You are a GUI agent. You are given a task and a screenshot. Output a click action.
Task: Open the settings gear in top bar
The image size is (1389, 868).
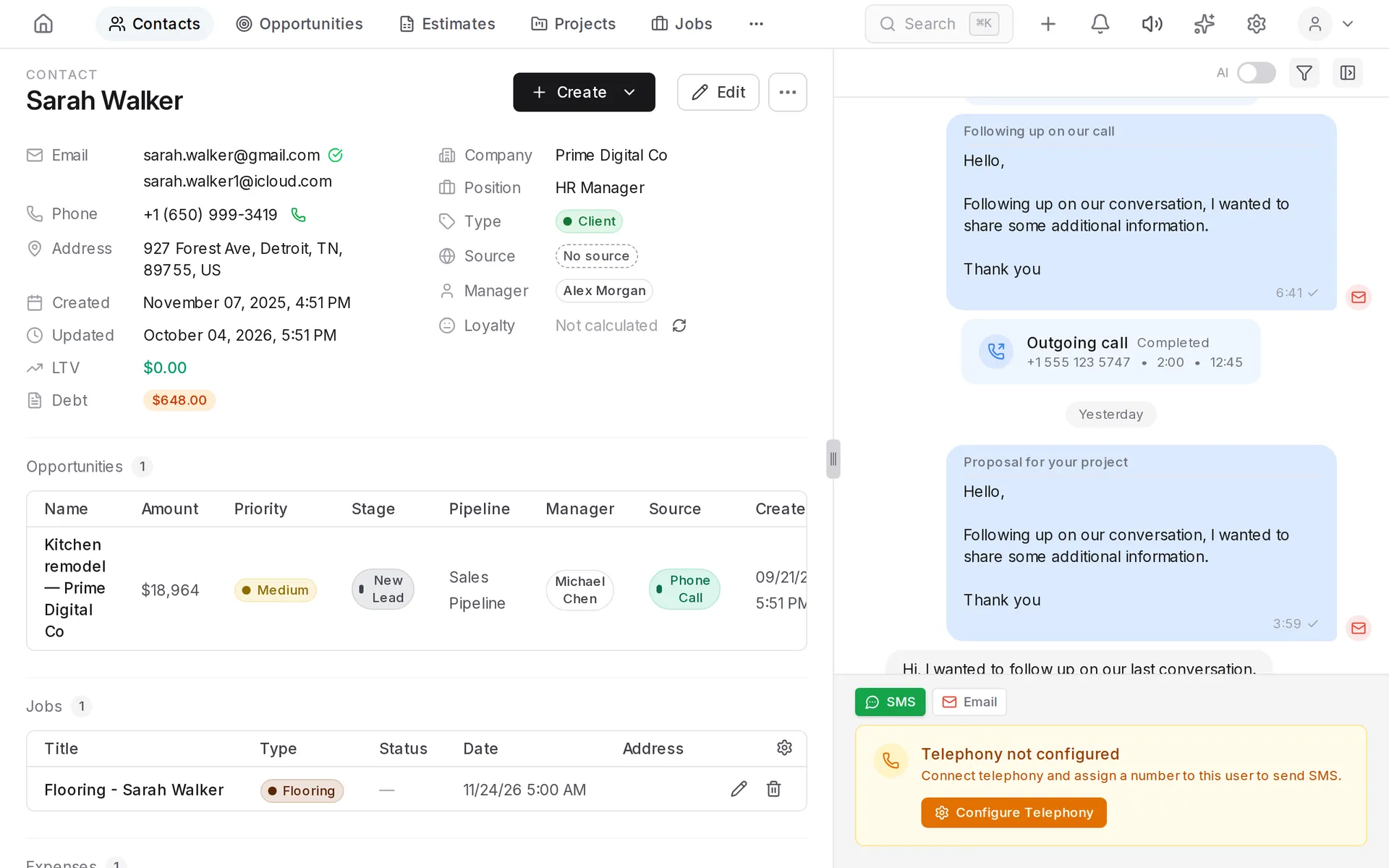click(x=1256, y=24)
